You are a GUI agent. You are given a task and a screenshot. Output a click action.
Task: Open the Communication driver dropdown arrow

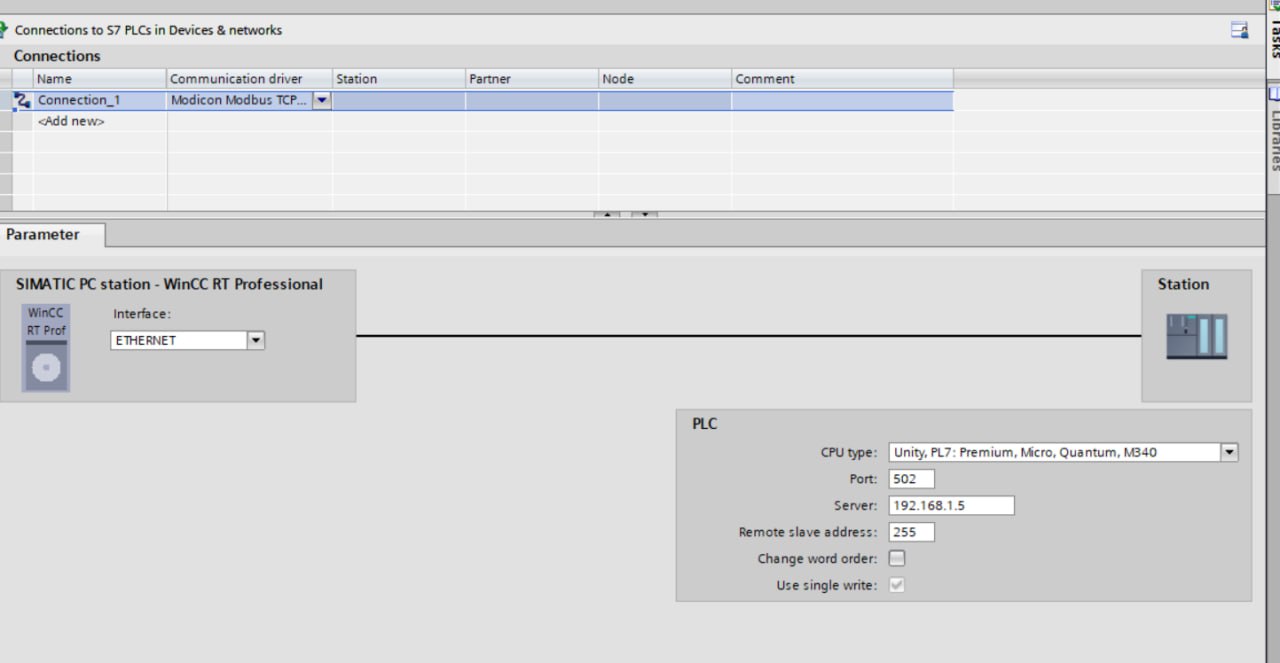pos(322,100)
